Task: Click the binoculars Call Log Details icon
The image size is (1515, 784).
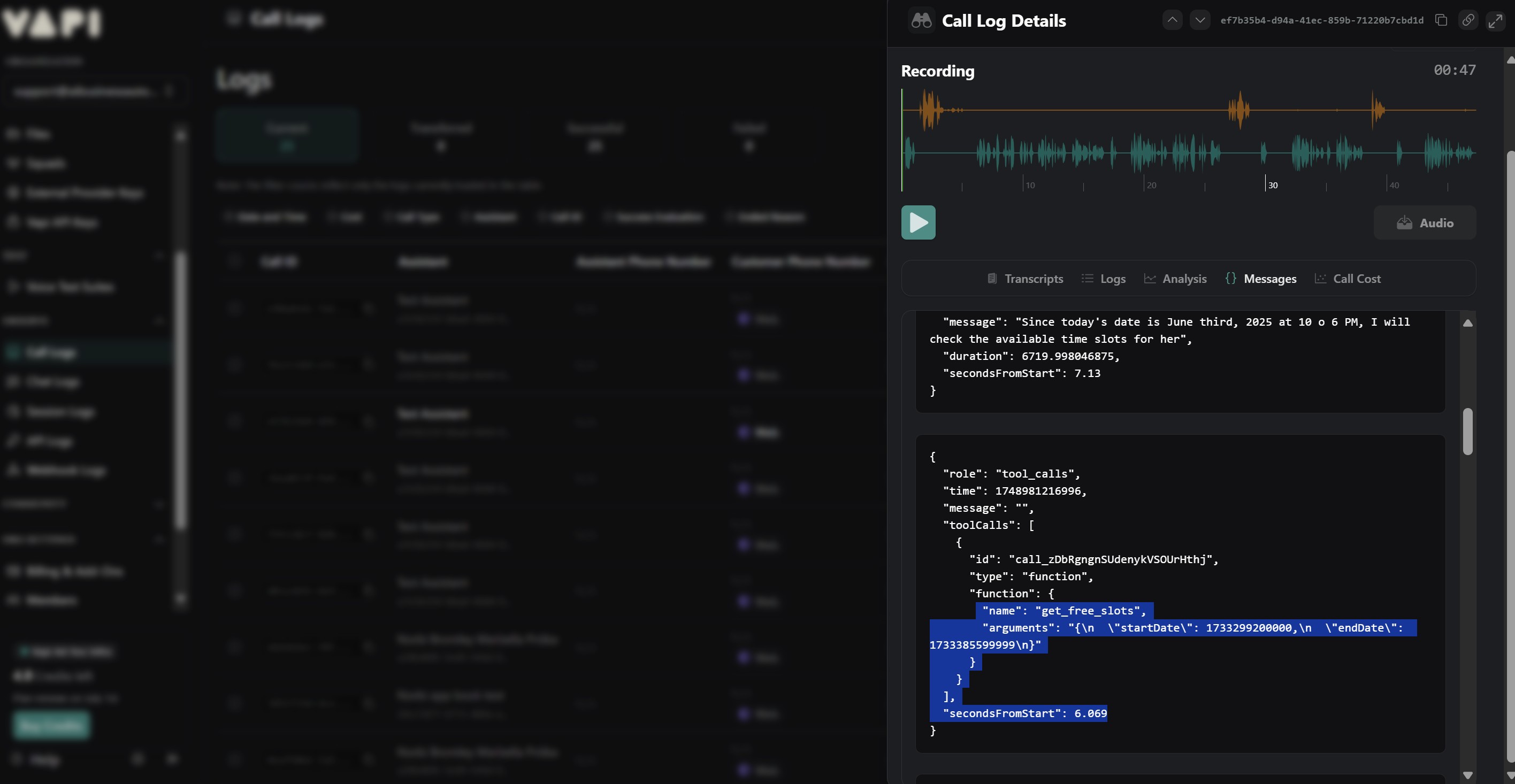Action: 921,20
